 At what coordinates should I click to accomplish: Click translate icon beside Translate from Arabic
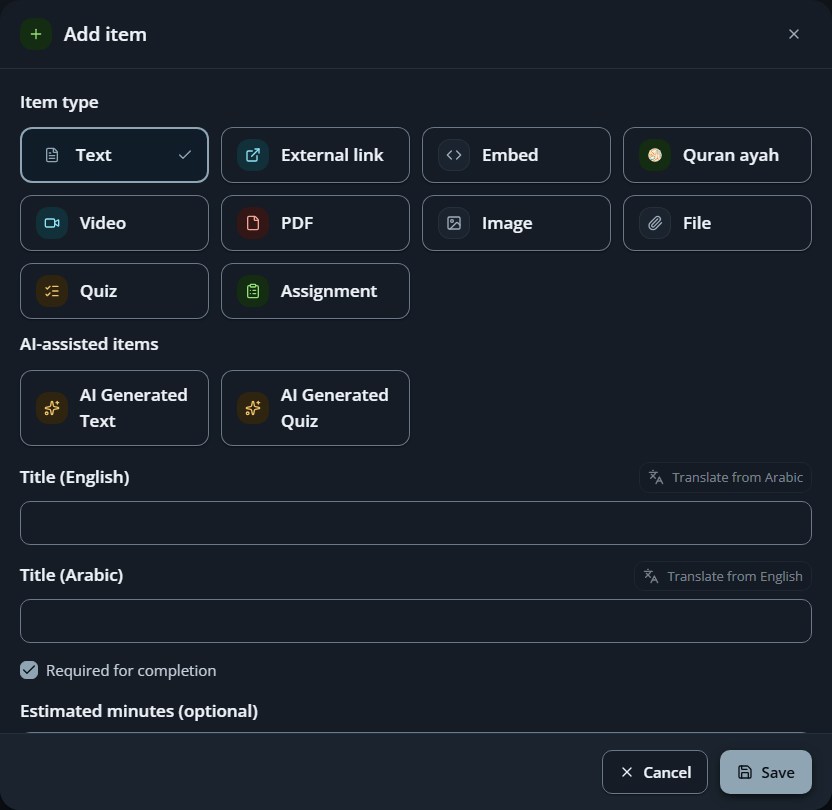point(656,477)
